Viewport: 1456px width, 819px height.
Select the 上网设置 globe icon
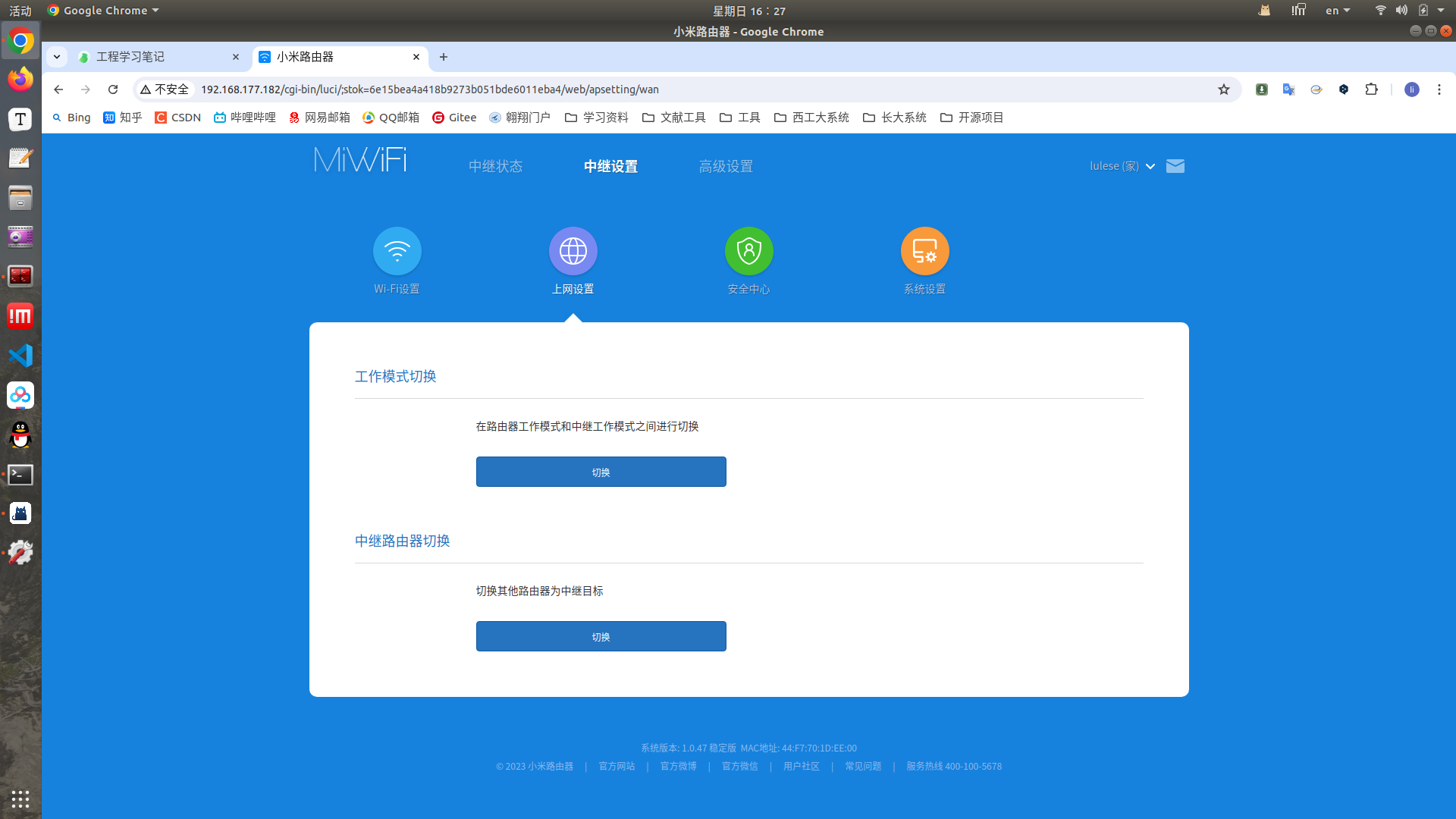pyautogui.click(x=573, y=251)
